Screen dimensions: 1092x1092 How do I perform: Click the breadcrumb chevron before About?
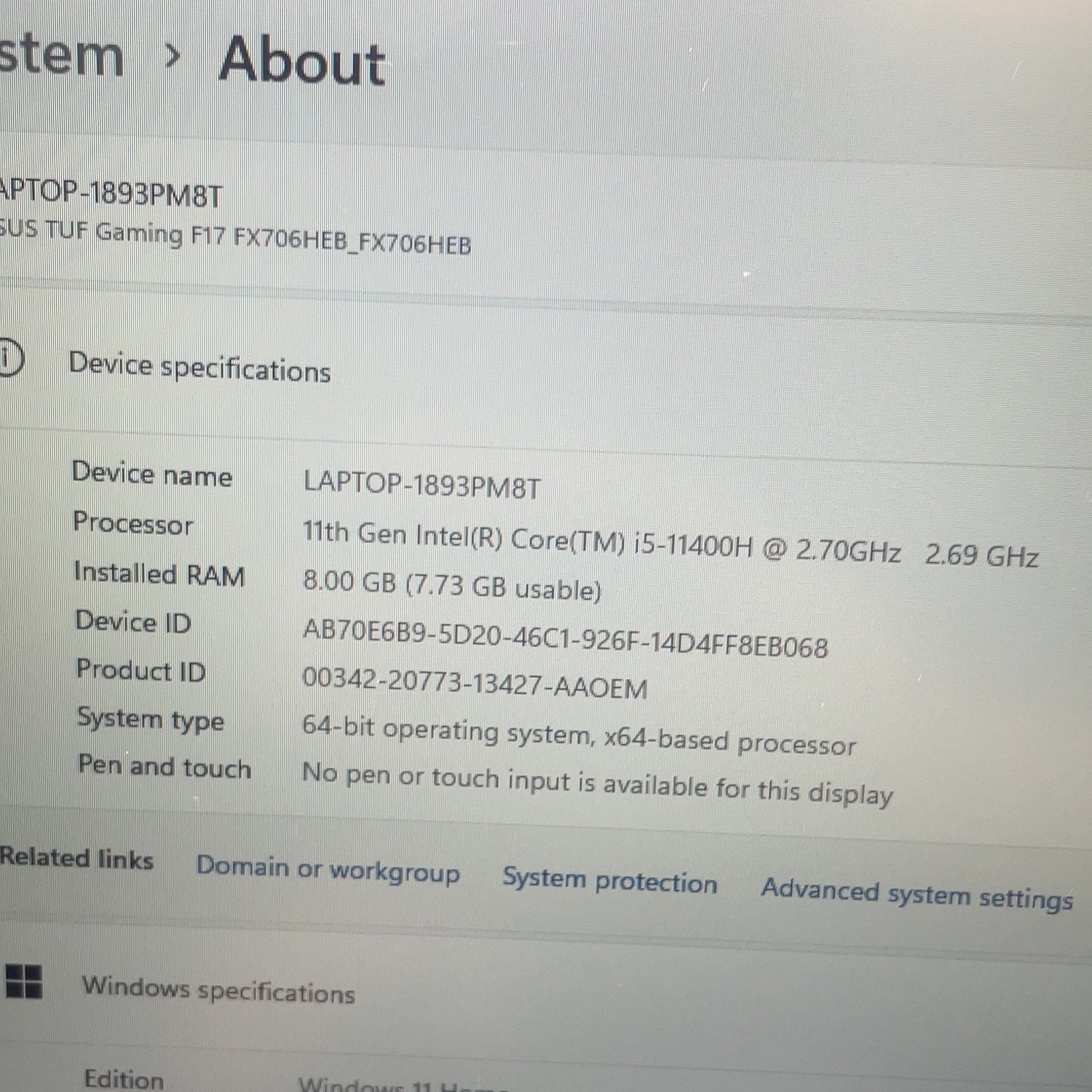(172, 55)
